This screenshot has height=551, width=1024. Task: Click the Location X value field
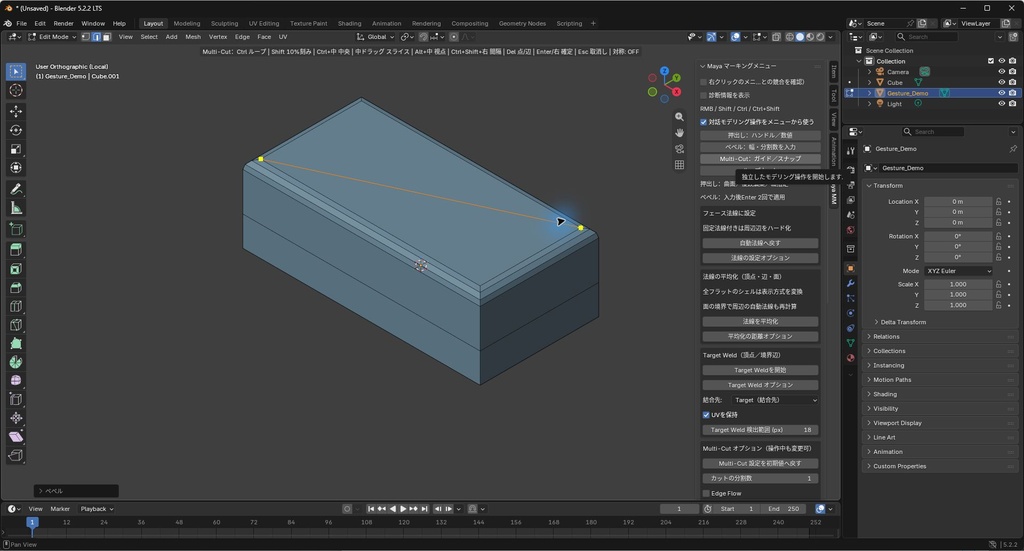tap(958, 202)
